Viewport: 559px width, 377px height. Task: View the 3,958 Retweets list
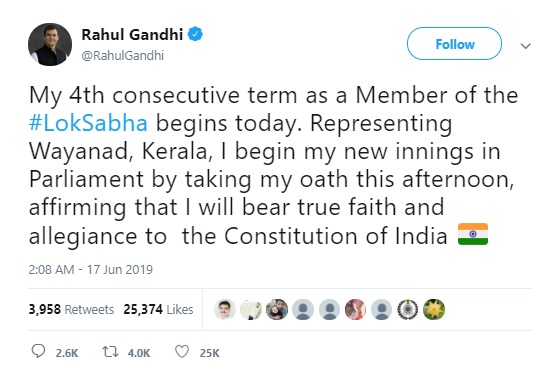point(71,309)
